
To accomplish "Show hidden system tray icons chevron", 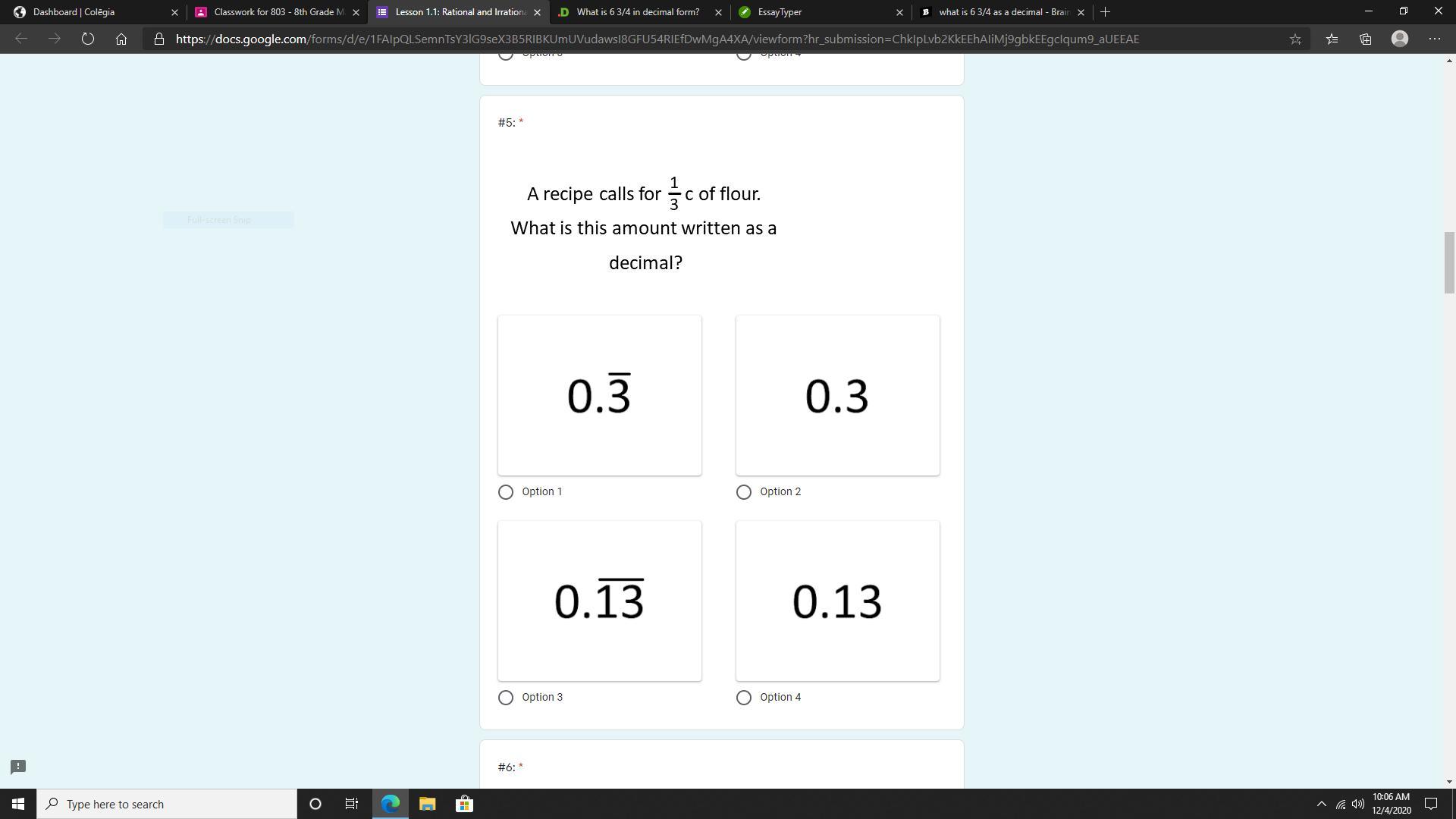I will pyautogui.click(x=1321, y=804).
